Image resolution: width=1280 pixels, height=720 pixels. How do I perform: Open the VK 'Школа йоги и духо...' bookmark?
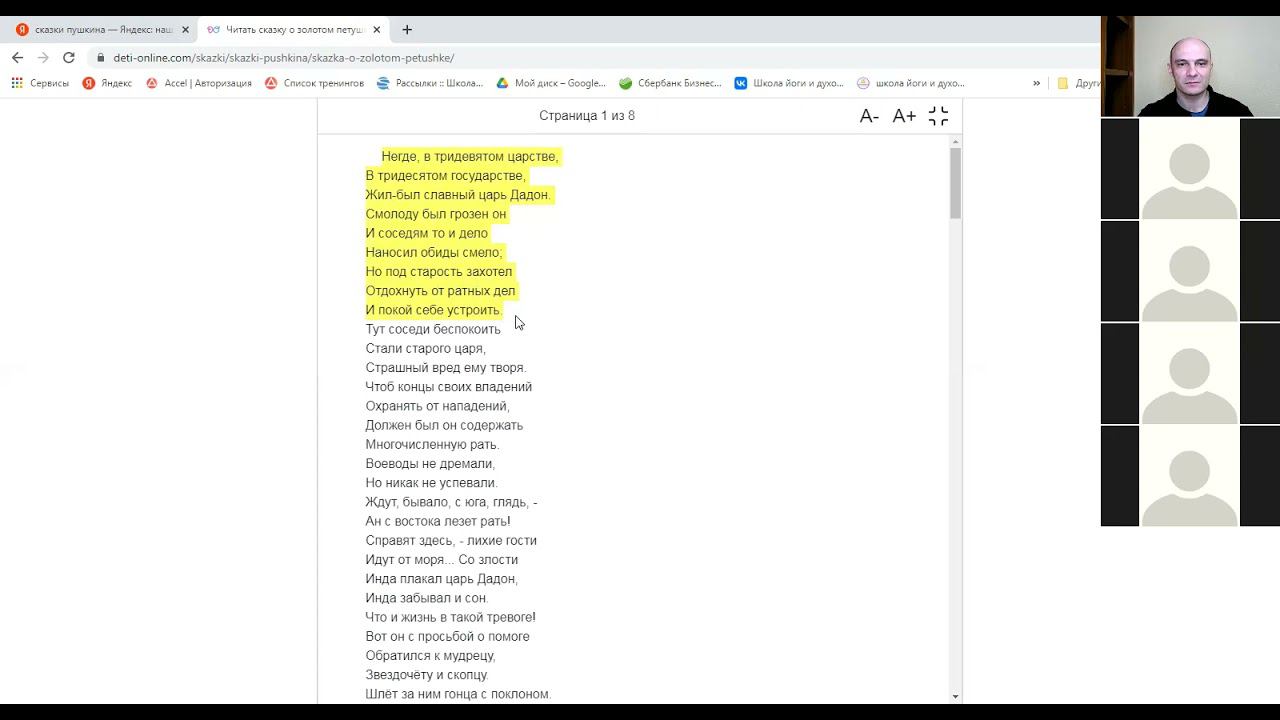coord(789,83)
